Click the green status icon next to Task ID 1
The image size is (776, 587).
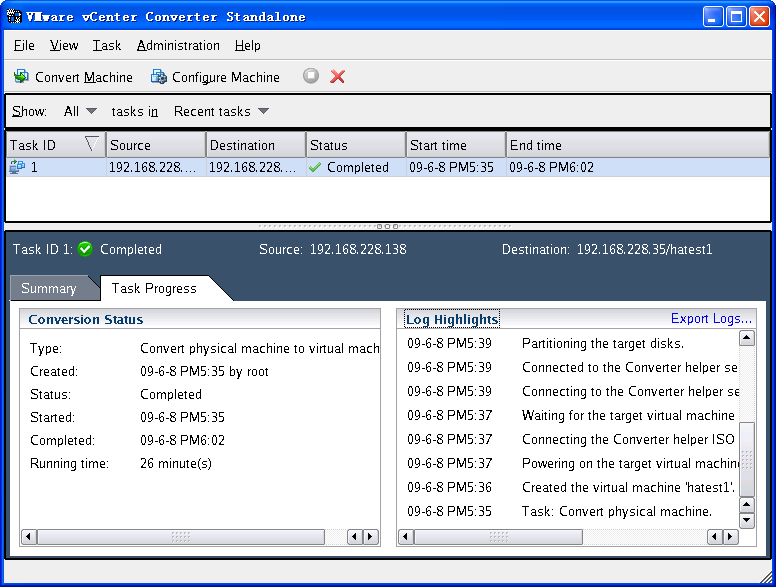pyautogui.click(x=85, y=249)
